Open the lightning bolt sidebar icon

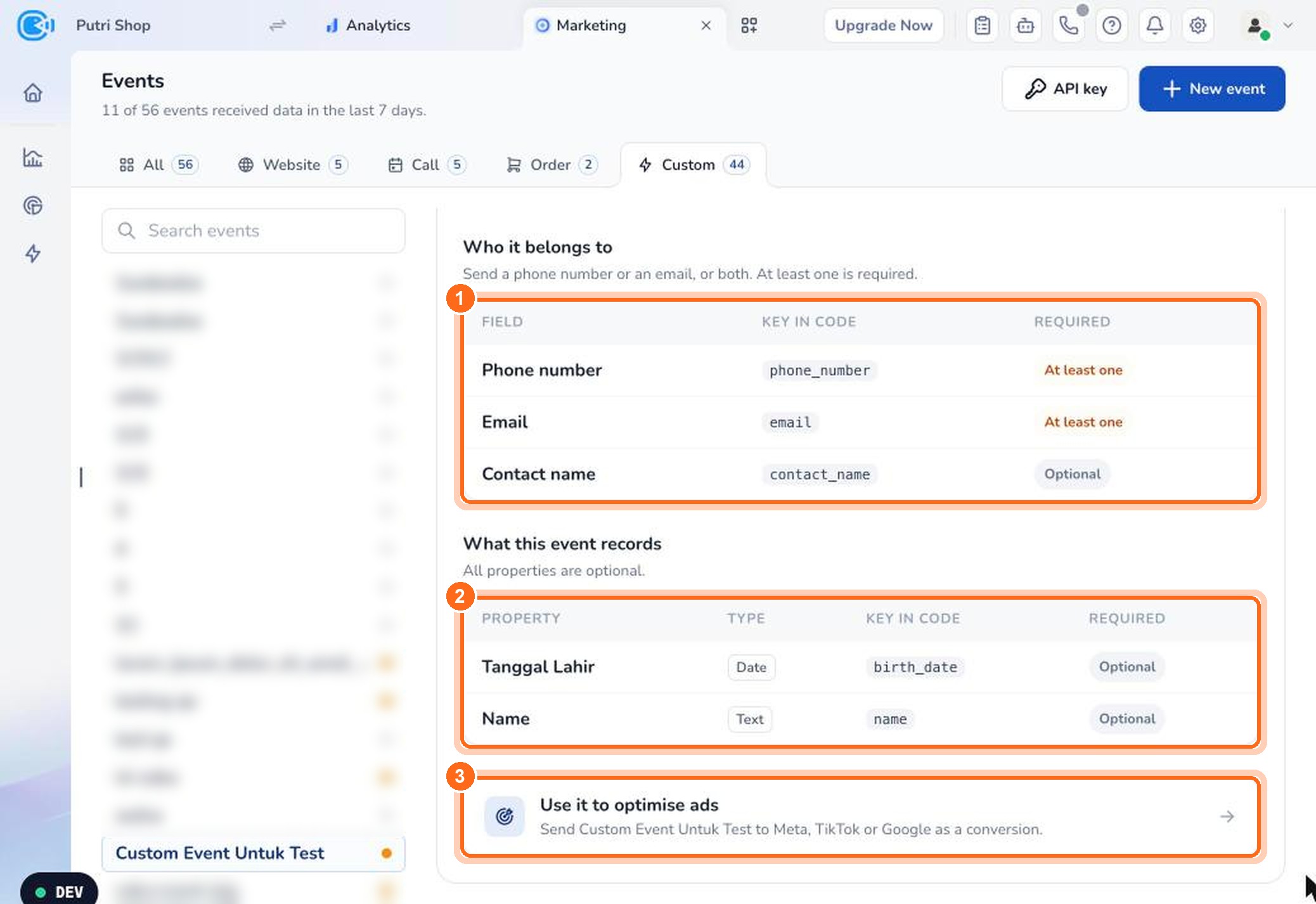[33, 254]
